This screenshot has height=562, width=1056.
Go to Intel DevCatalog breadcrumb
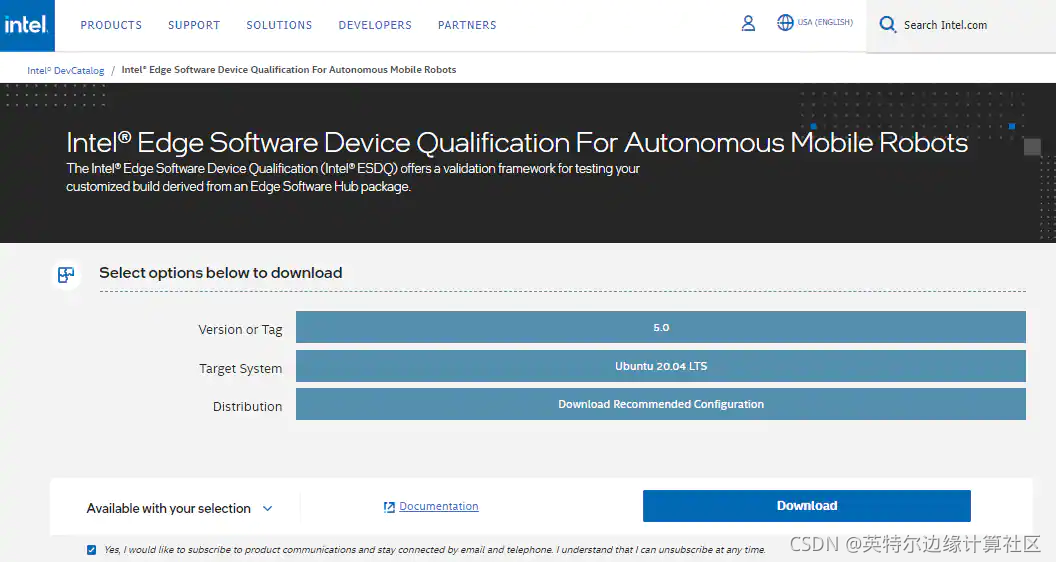click(65, 70)
